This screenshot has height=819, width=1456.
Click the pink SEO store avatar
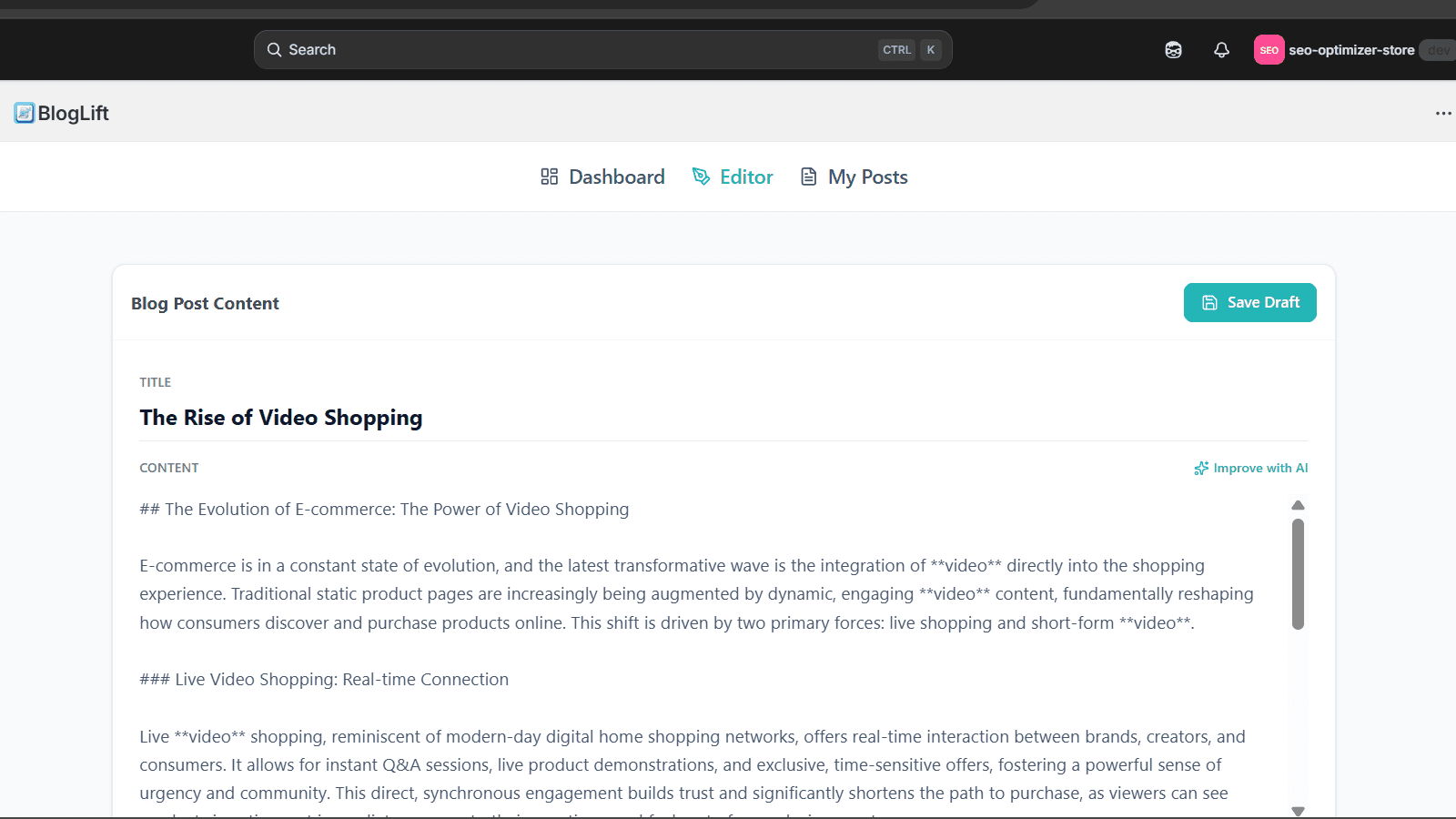click(1269, 50)
